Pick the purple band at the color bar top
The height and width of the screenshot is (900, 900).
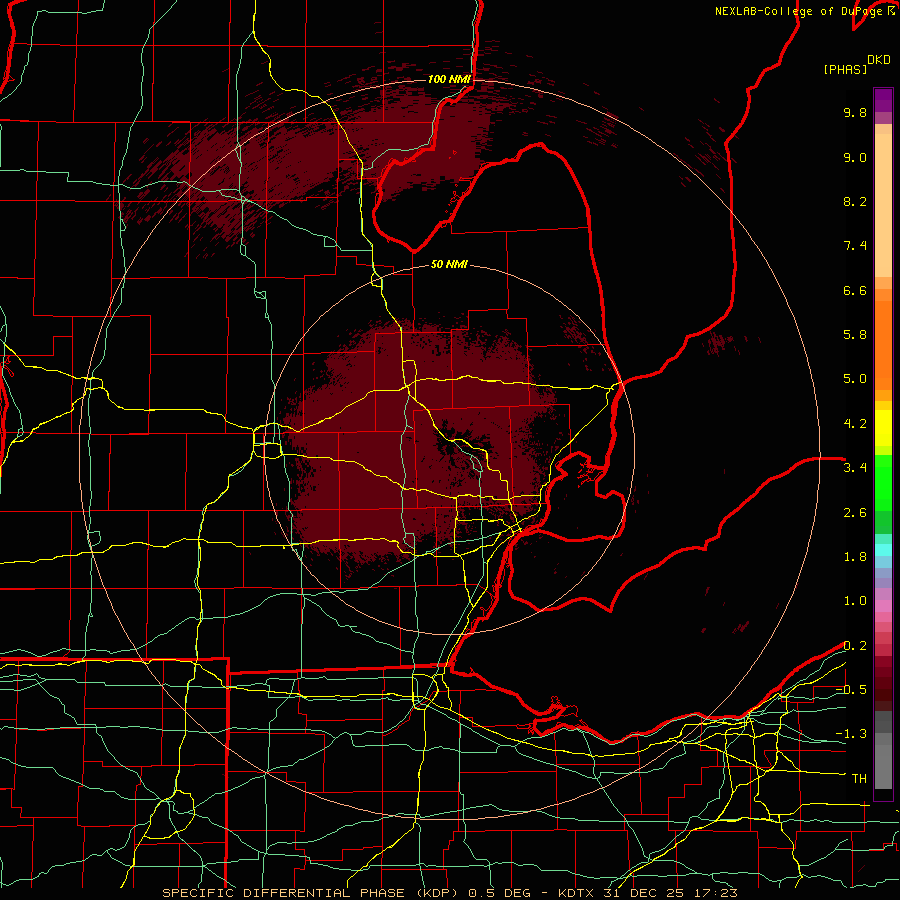click(x=883, y=100)
